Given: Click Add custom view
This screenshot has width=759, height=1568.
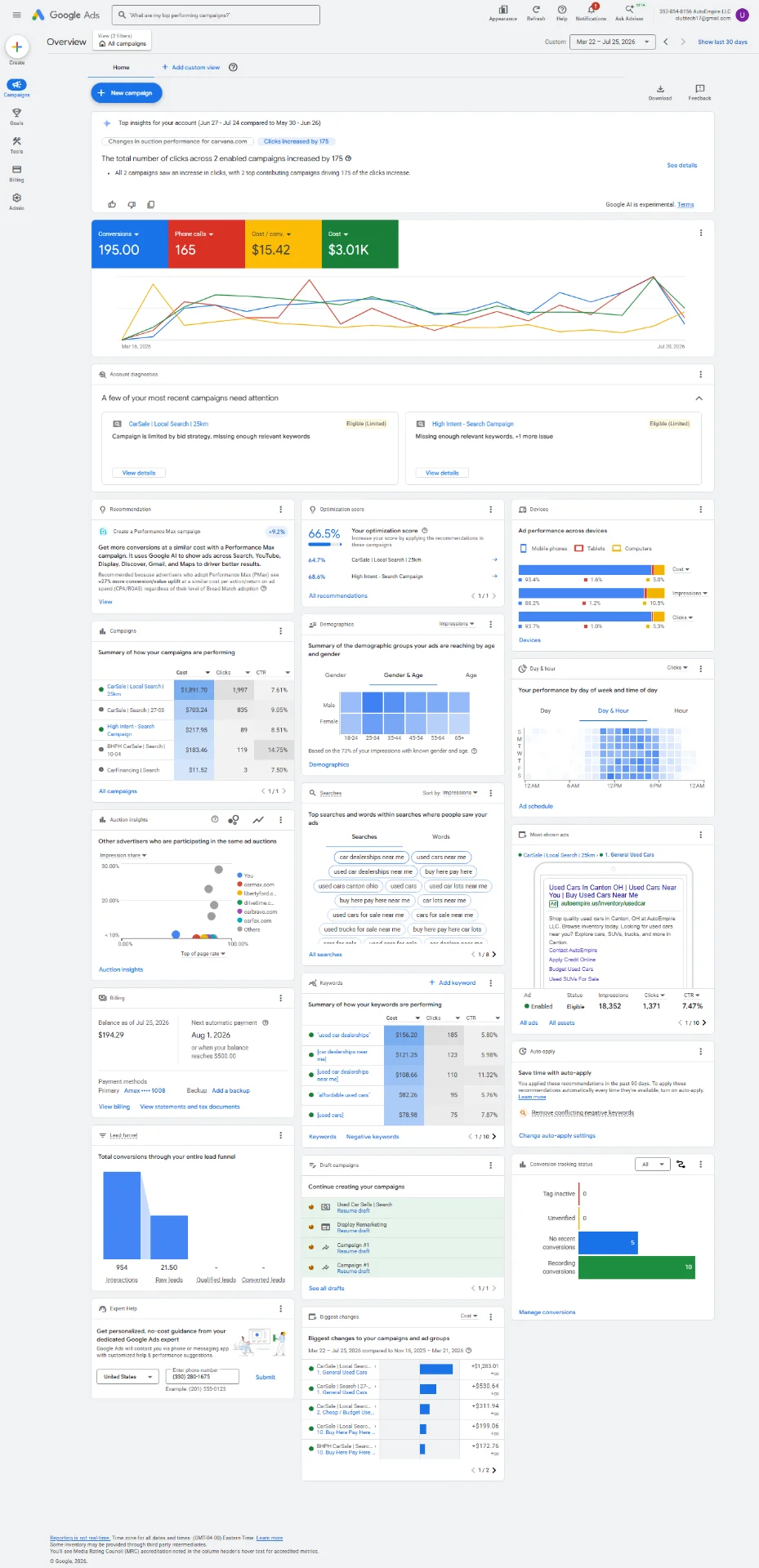Looking at the screenshot, I should pyautogui.click(x=191, y=67).
